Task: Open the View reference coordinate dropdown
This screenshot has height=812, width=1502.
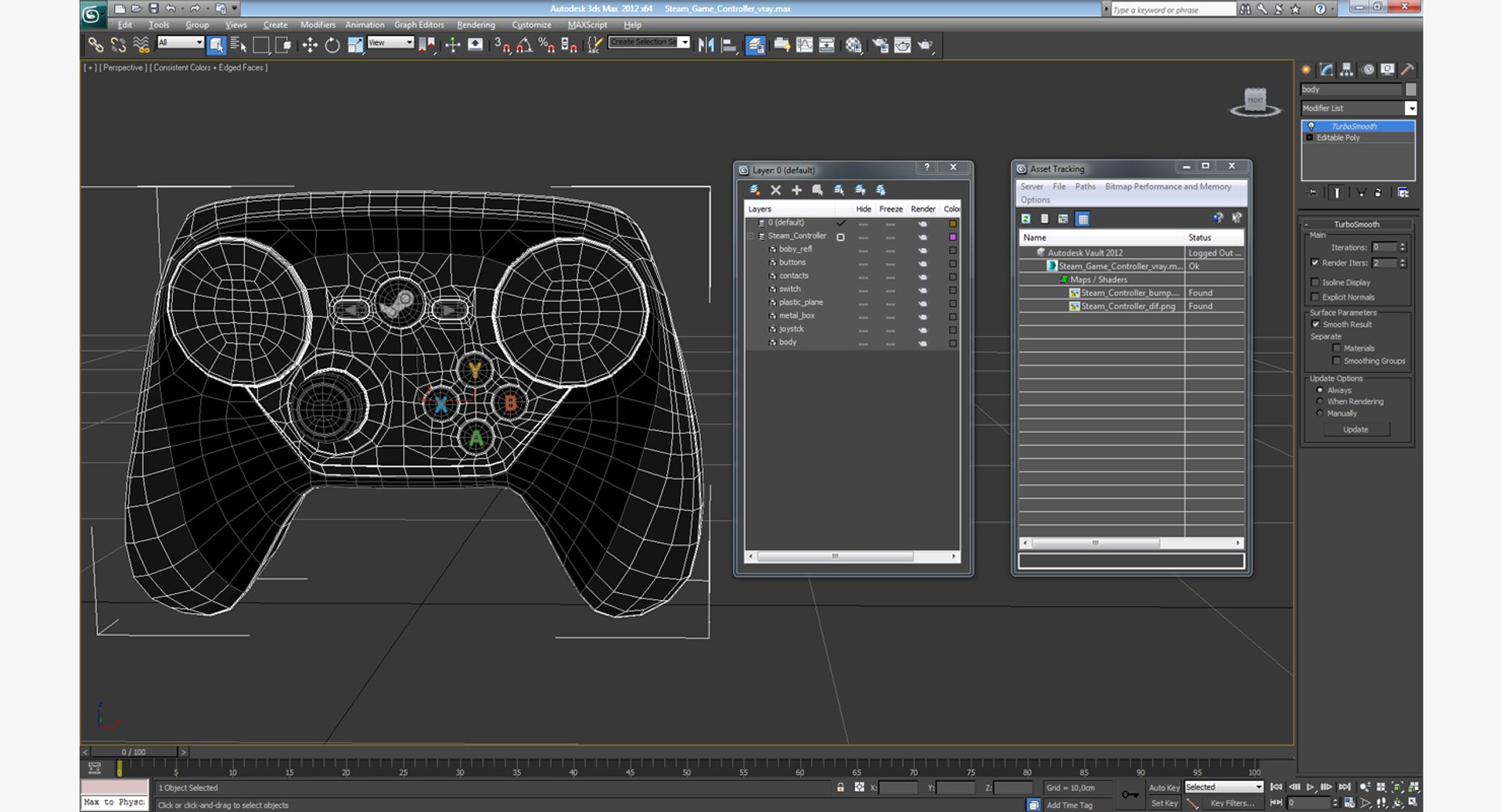Action: (x=390, y=42)
